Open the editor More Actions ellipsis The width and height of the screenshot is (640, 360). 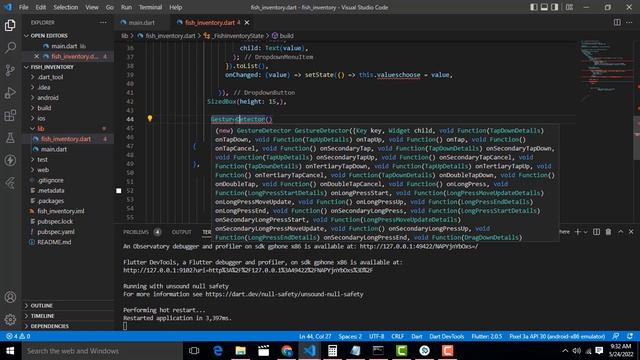(x=629, y=22)
